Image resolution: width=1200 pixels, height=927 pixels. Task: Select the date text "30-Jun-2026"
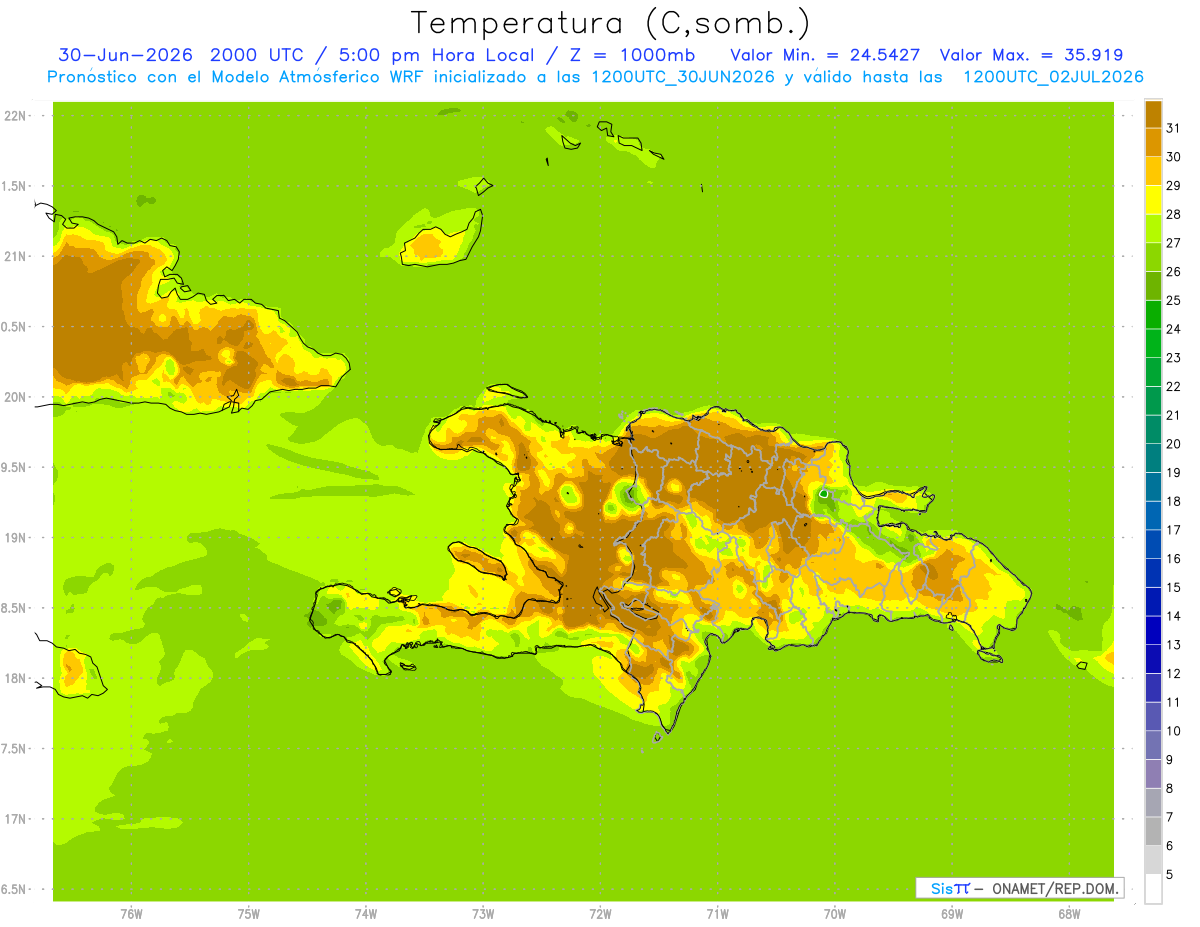click(125, 55)
